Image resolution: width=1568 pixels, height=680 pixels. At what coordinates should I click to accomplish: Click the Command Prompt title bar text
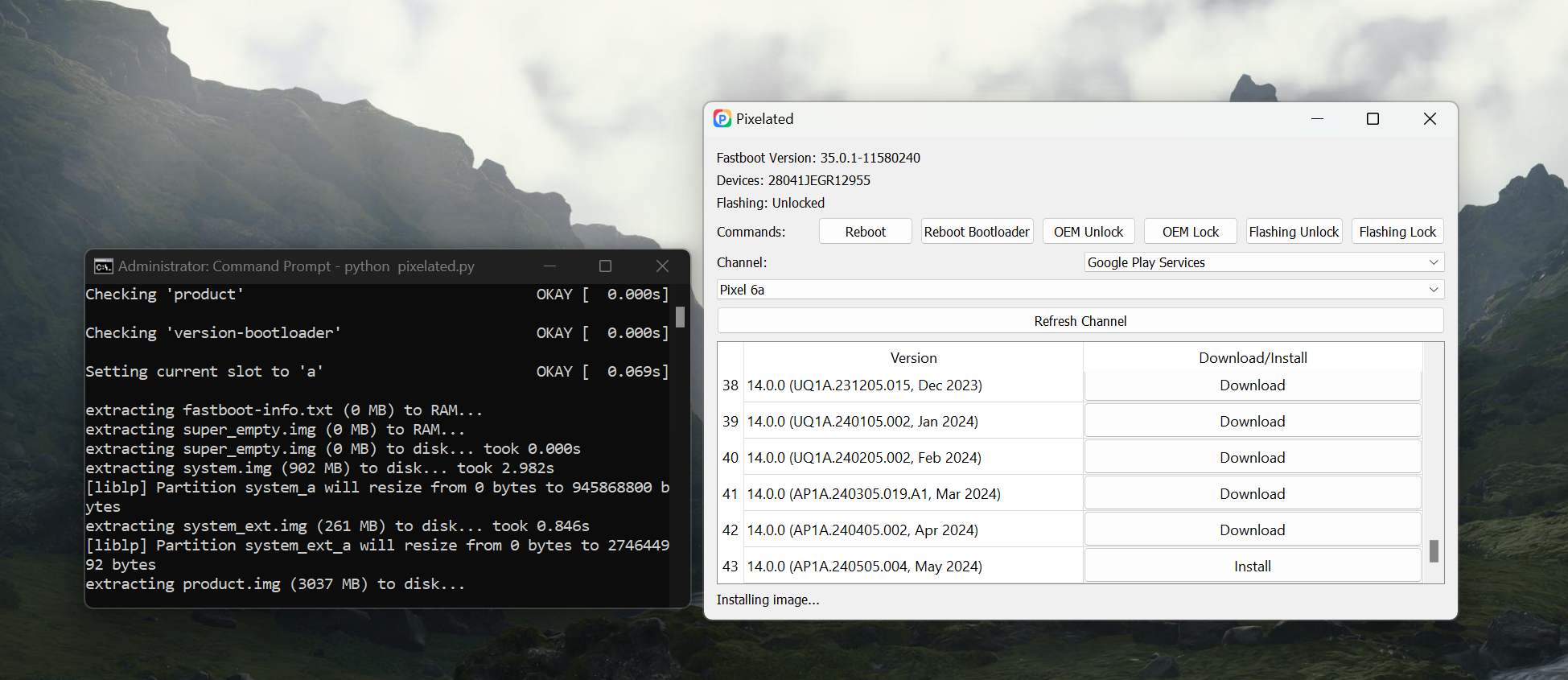pos(296,266)
